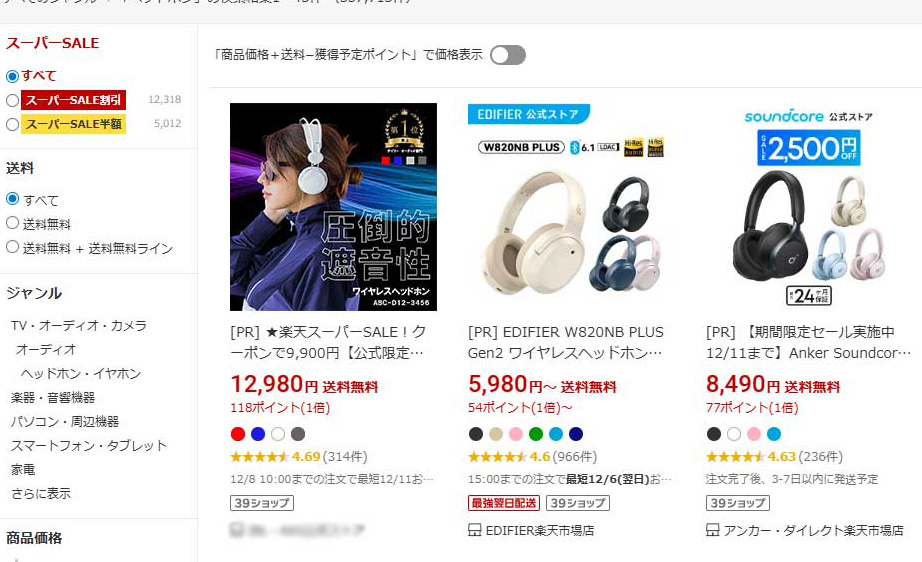Click star rating of EDIFIER W820NB product
The height and width of the screenshot is (562, 922).
click(497, 457)
